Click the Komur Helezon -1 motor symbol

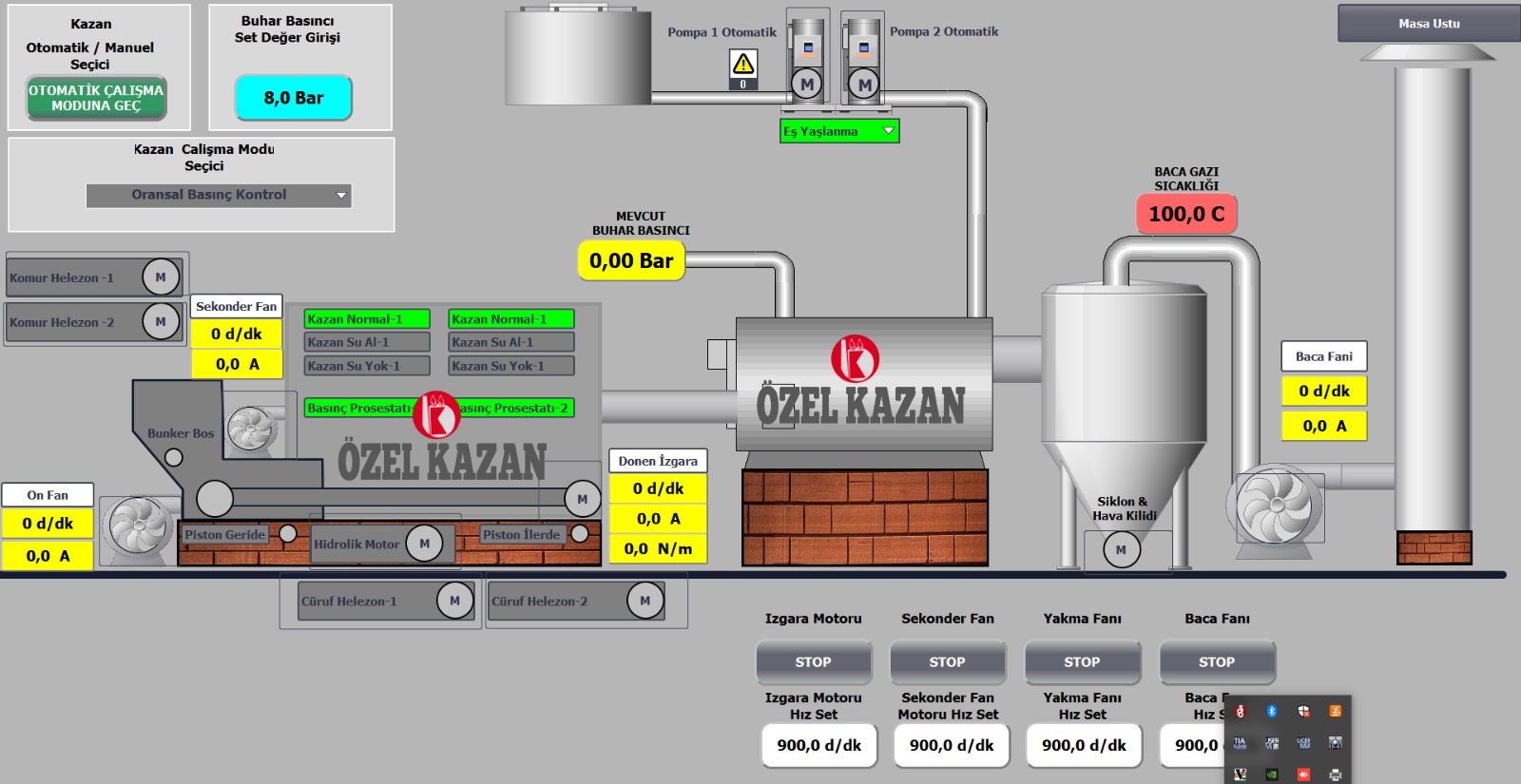tap(161, 277)
